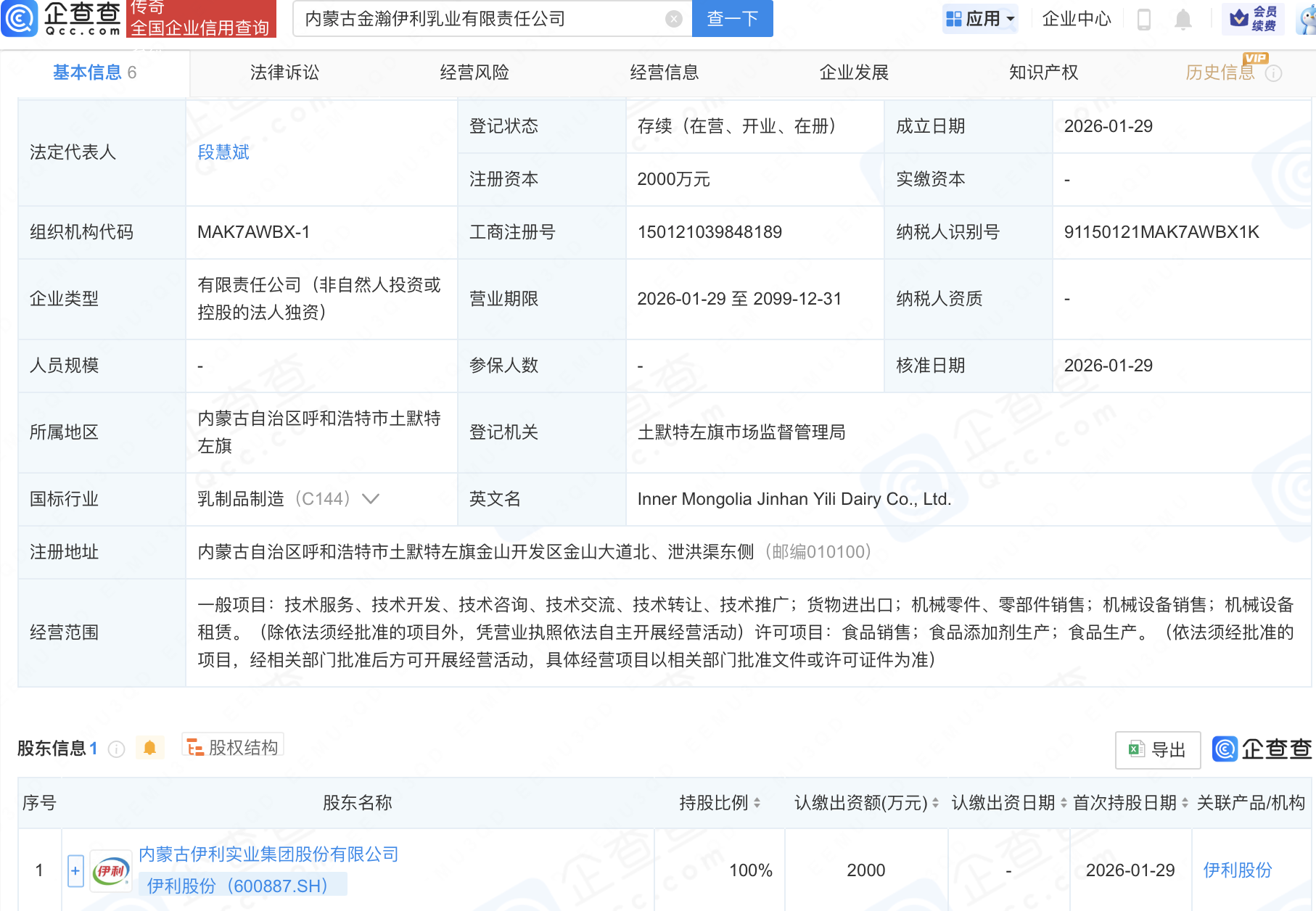
Task: Open legal representative 段慧斌 profile
Action: pos(223,152)
